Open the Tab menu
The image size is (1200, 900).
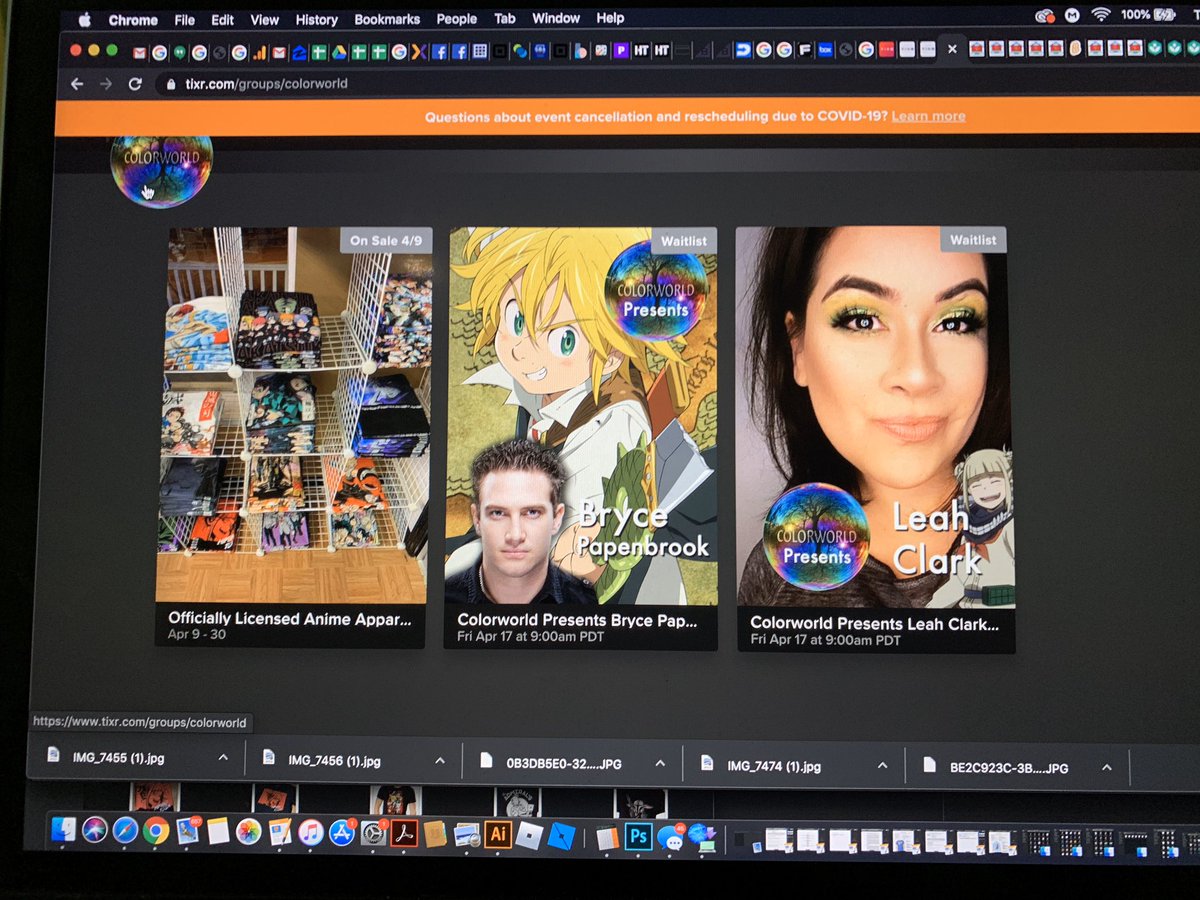point(505,19)
